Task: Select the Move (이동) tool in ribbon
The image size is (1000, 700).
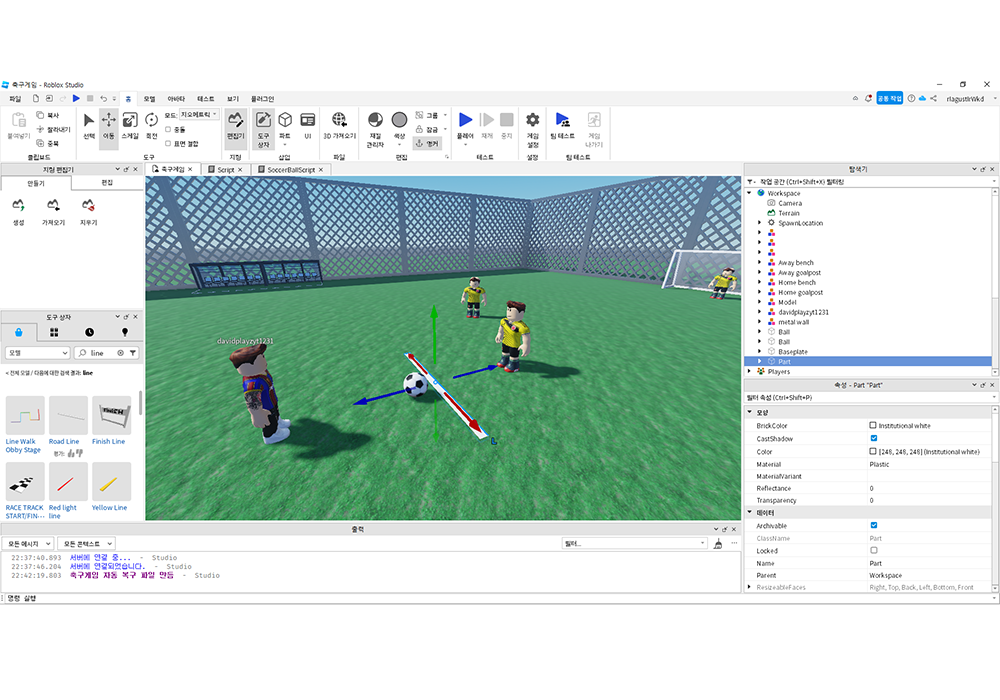Action: point(108,126)
